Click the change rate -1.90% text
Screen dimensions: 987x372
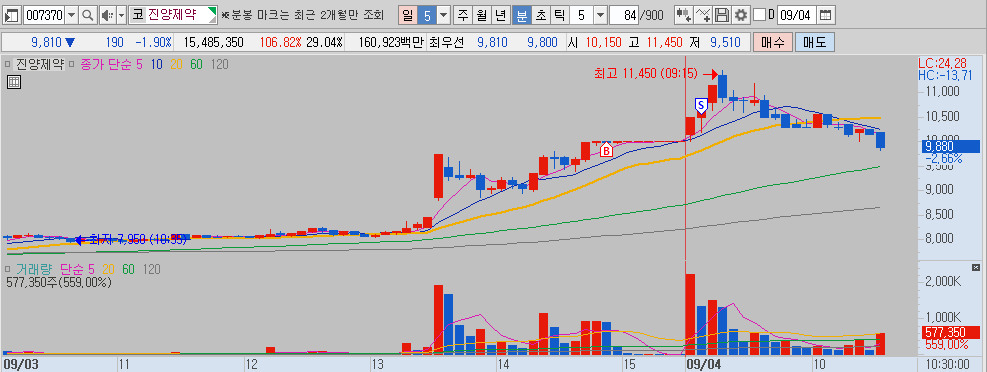(x=153, y=43)
